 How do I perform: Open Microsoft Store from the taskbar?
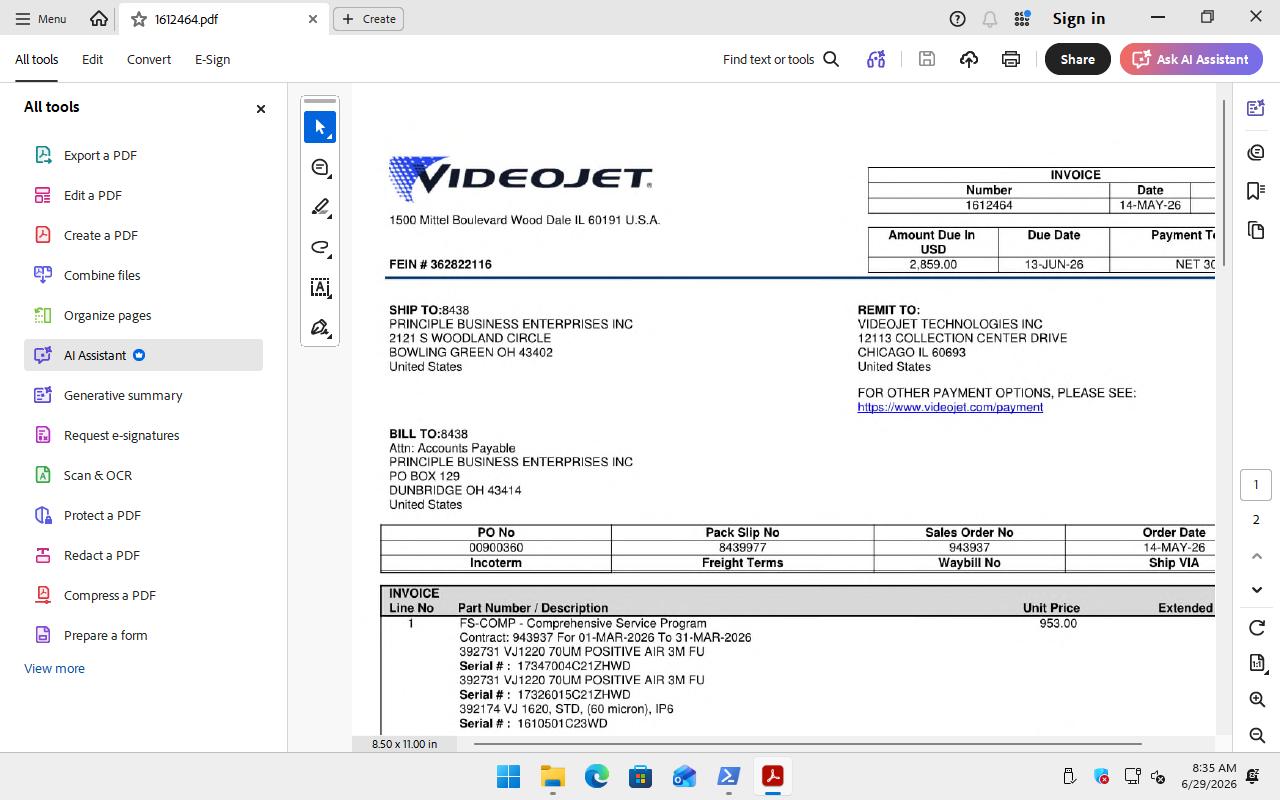640,776
